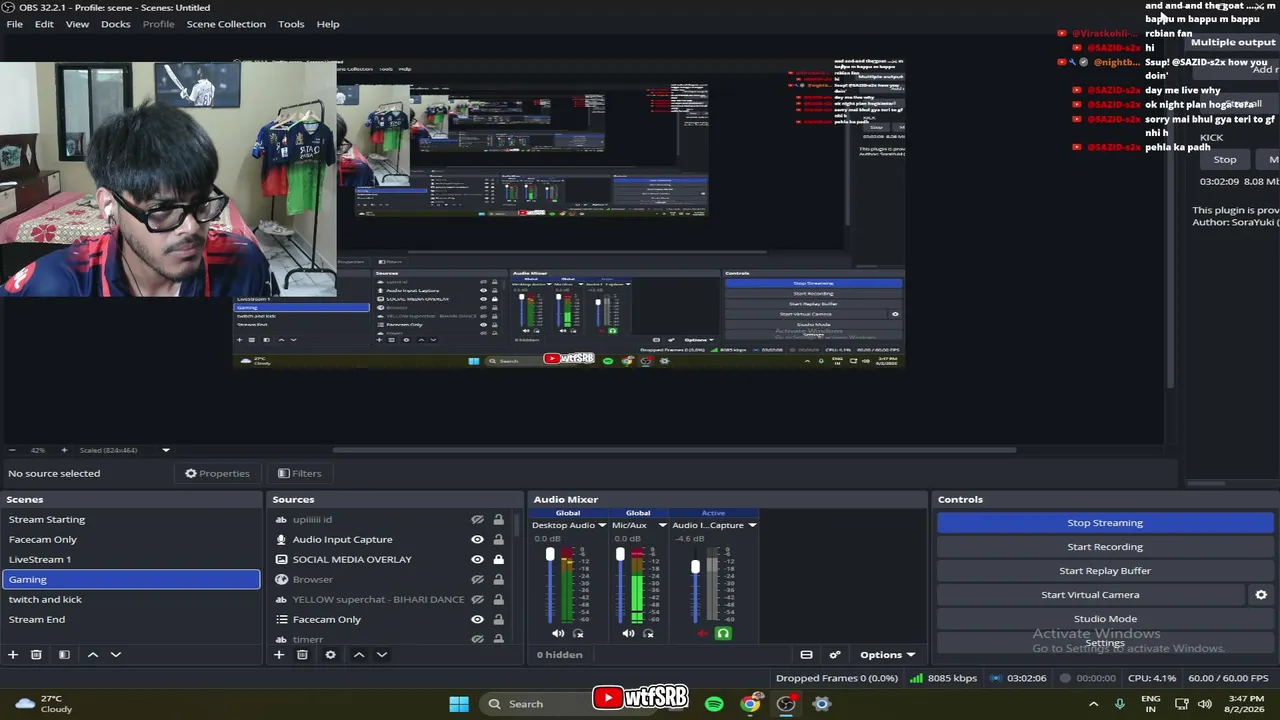
Task: Open source Filters button
Action: point(300,474)
